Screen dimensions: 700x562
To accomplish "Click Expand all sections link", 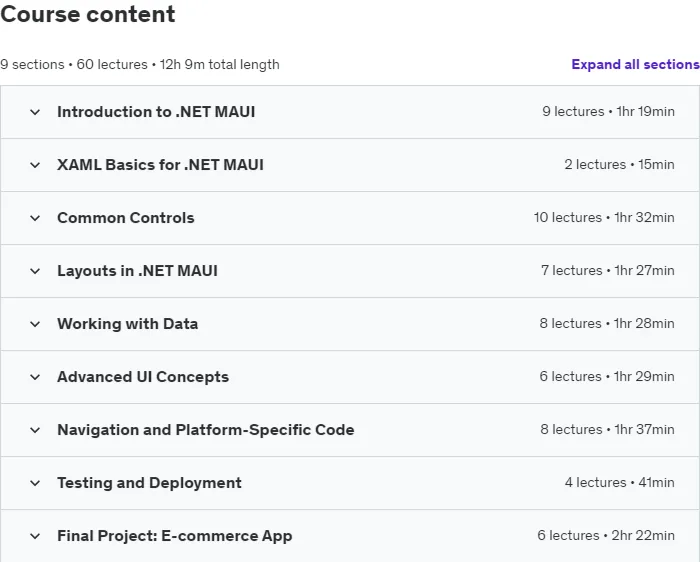I will 635,64.
